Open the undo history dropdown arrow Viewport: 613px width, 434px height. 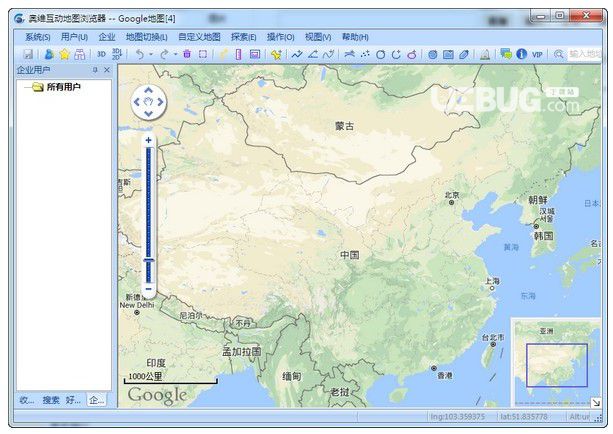(x=151, y=54)
